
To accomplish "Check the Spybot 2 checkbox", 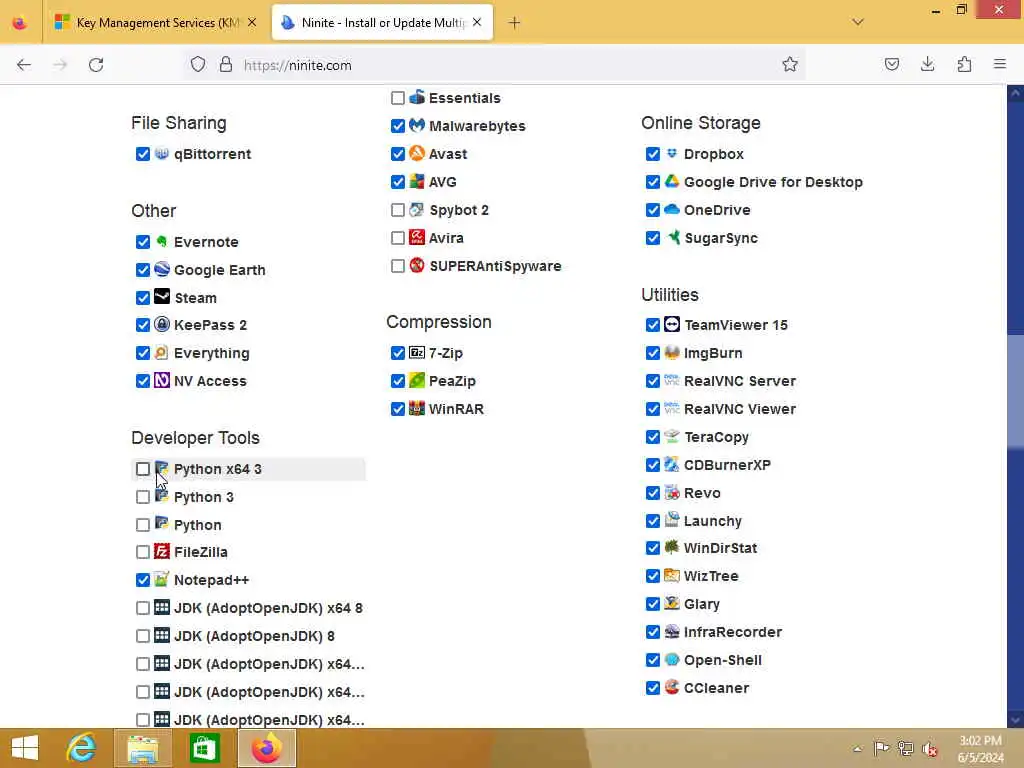I will click(x=398, y=210).
